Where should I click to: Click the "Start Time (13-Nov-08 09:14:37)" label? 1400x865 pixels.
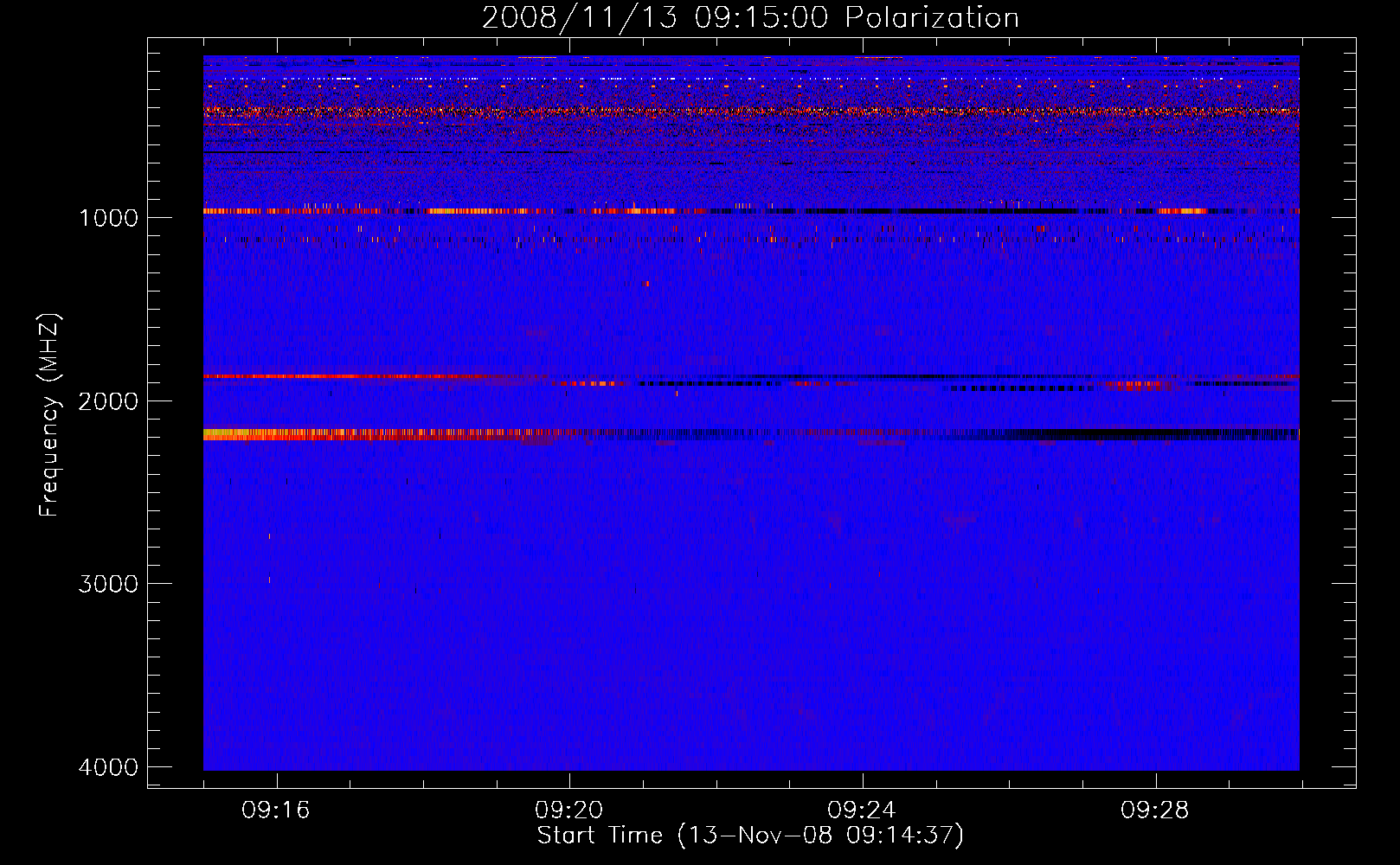click(x=750, y=836)
